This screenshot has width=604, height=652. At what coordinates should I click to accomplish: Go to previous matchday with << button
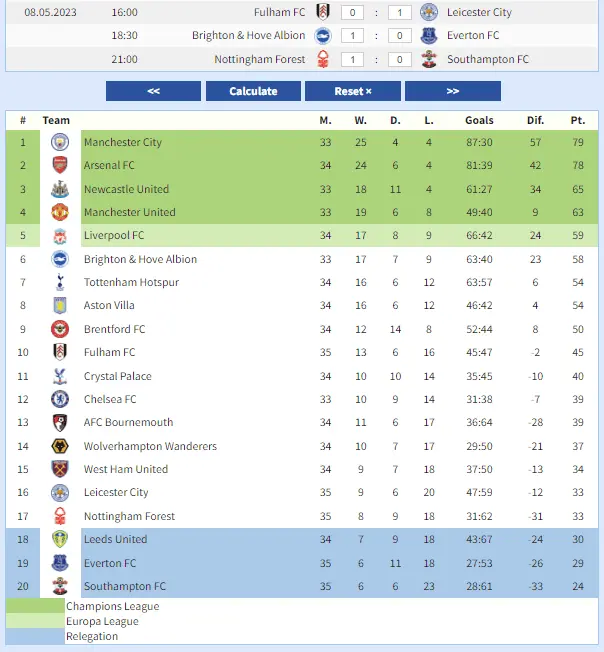pyautogui.click(x=153, y=91)
